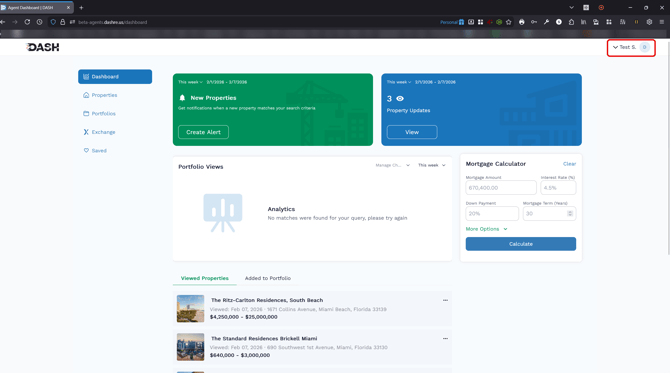Image resolution: width=670 pixels, height=373 pixels.
Task: Open Saved items in sidebar
Action: tap(95, 150)
